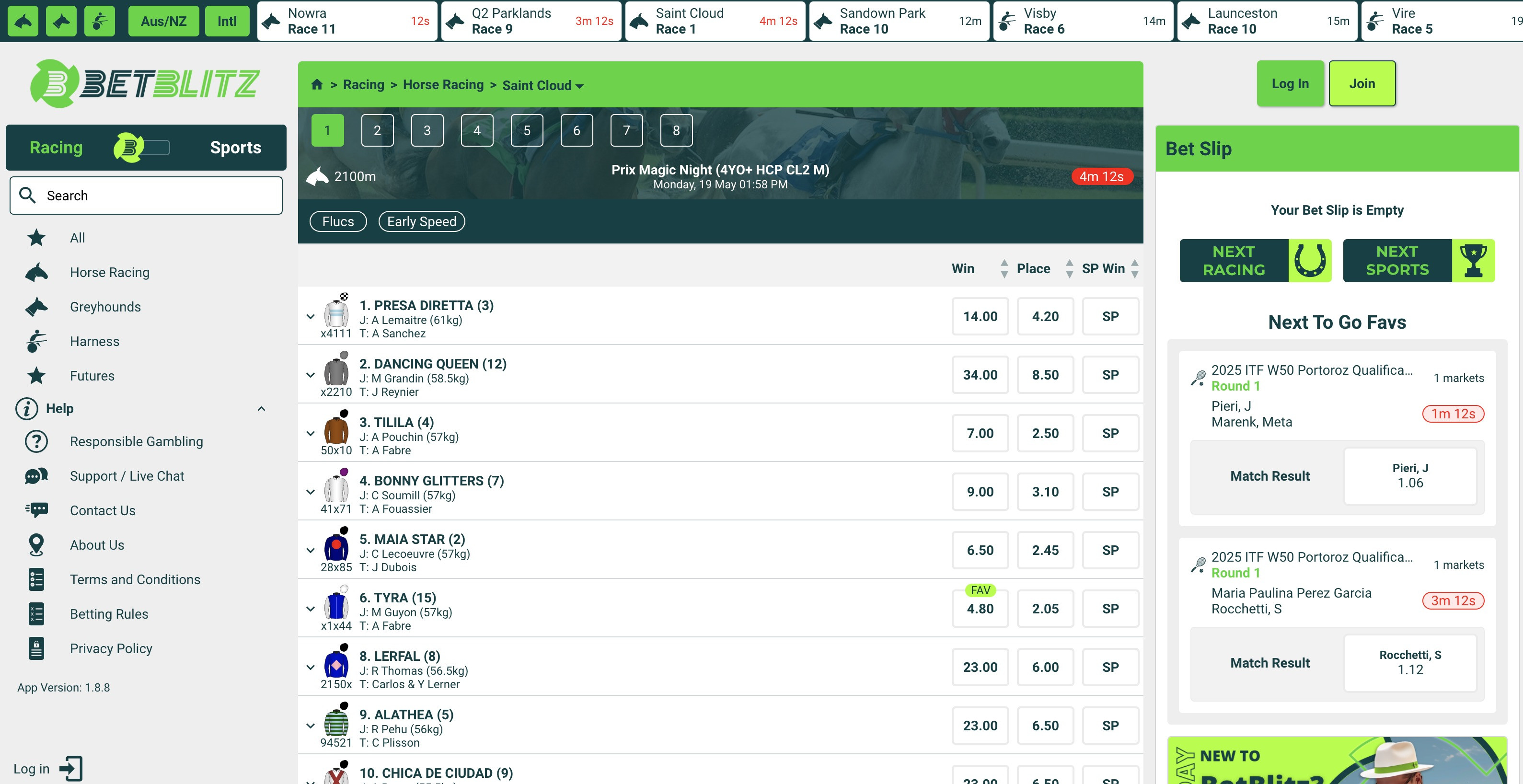Expand details for Dancing Queen
Viewport: 1523px width, 784px height.
pyautogui.click(x=311, y=375)
